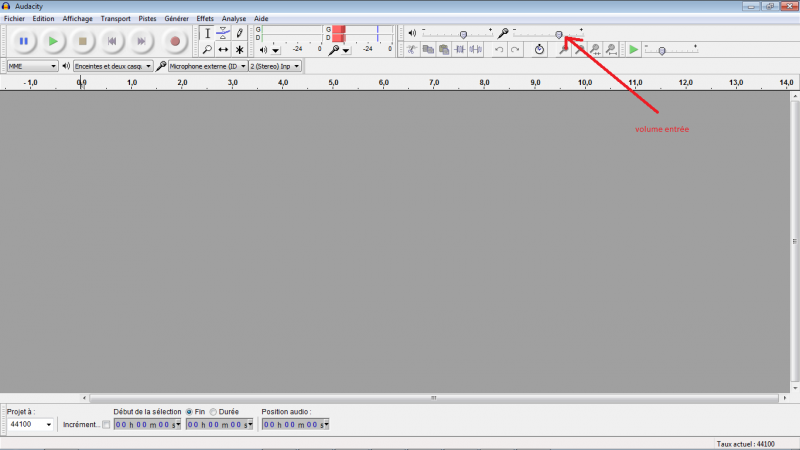Image resolution: width=800 pixels, height=450 pixels.
Task: Click the horizontal scrollbar thumb
Action: [434, 398]
